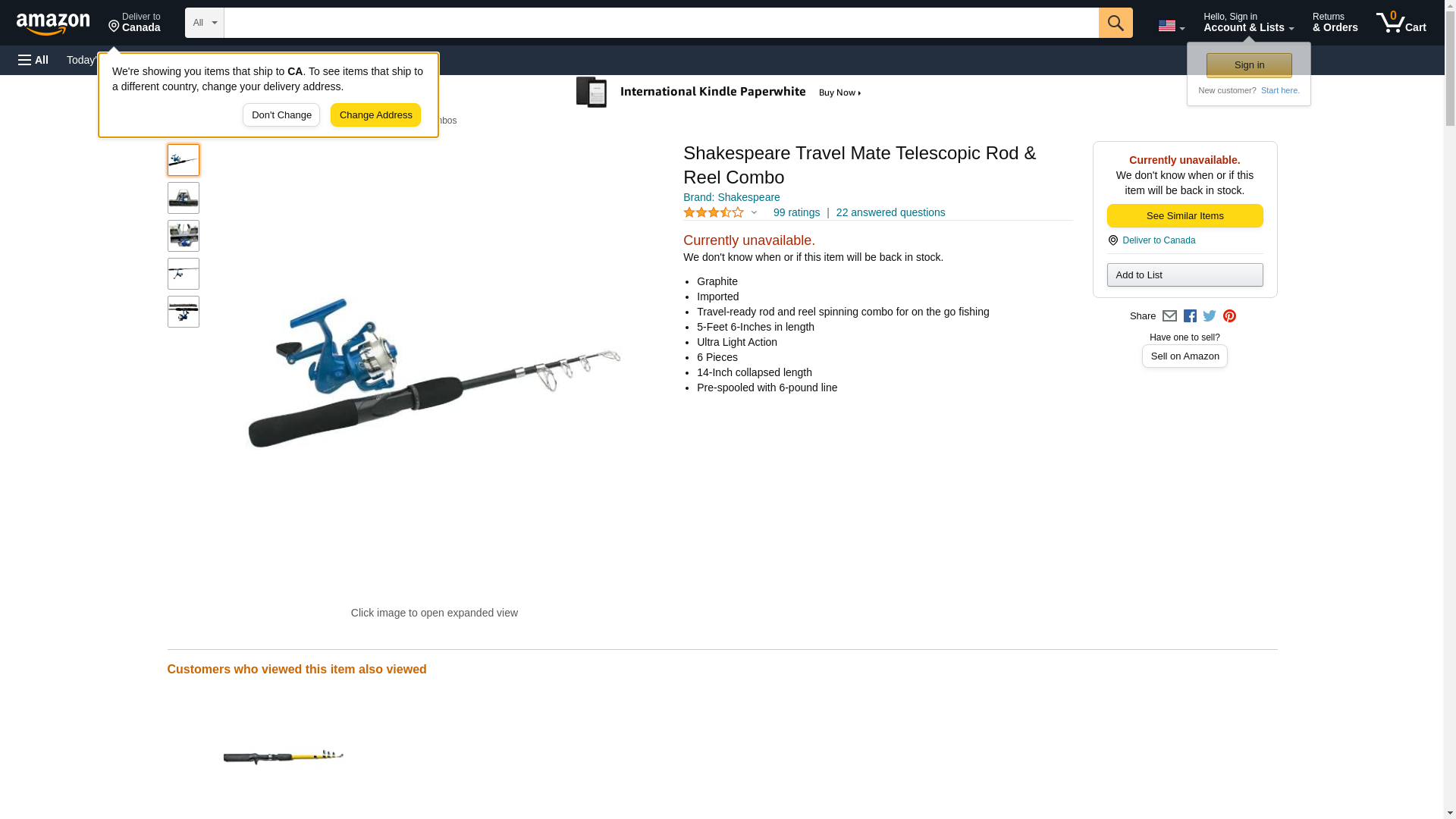Screen dimensions: 1456x819
Task: Click See Similar Items button
Action: 1185,216
